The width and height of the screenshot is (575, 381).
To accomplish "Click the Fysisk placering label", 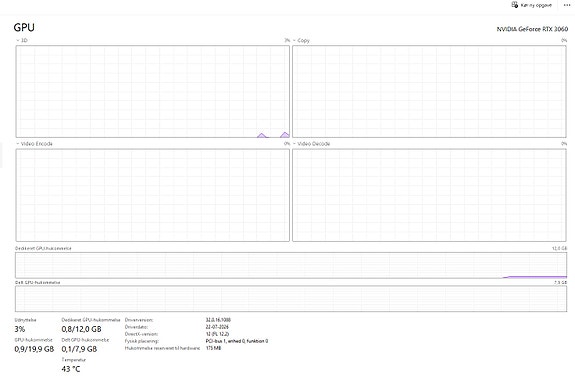I will pos(142,341).
